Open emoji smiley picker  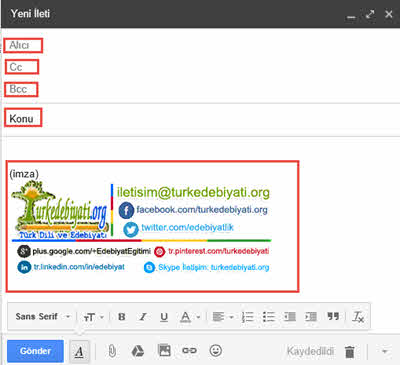(216, 351)
